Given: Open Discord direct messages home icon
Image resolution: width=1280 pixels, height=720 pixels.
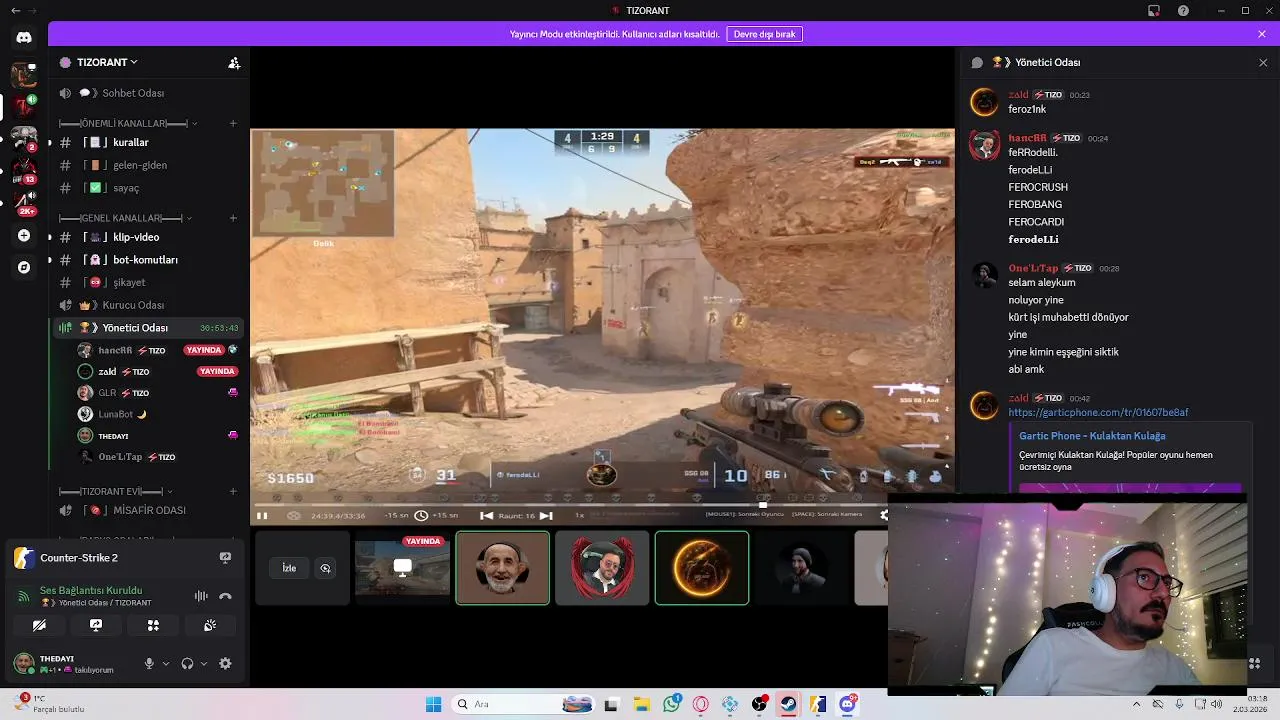Looking at the screenshot, I should coord(24,37).
